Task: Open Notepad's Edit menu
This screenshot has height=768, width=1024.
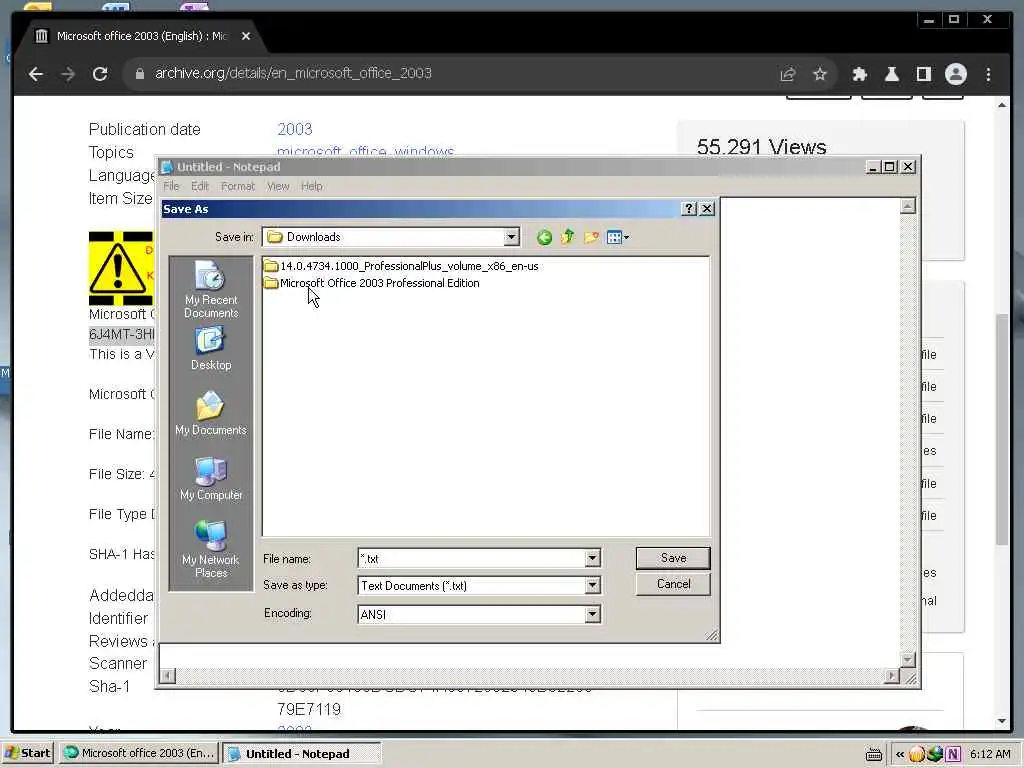Action: tap(200, 186)
